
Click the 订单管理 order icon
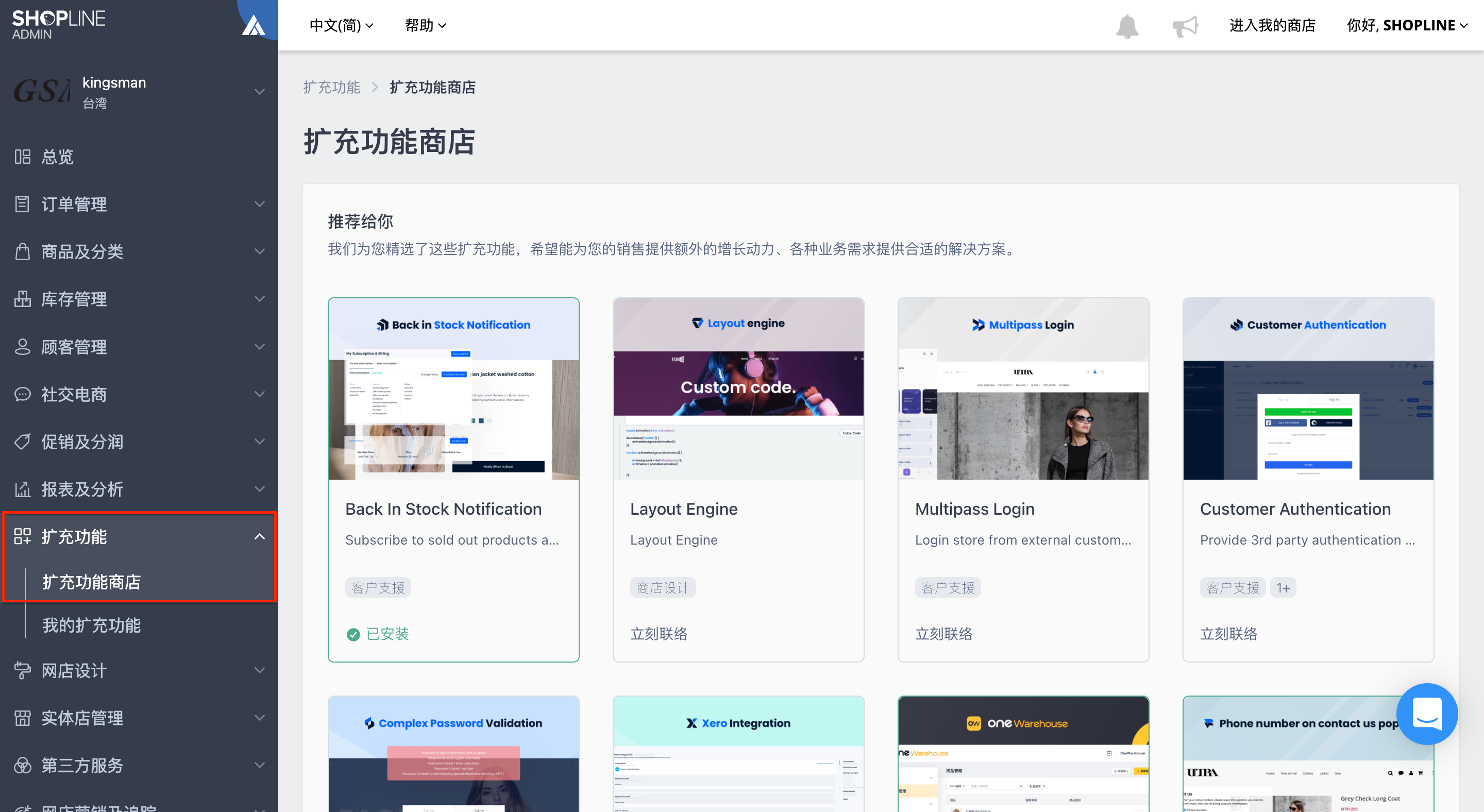[23, 204]
